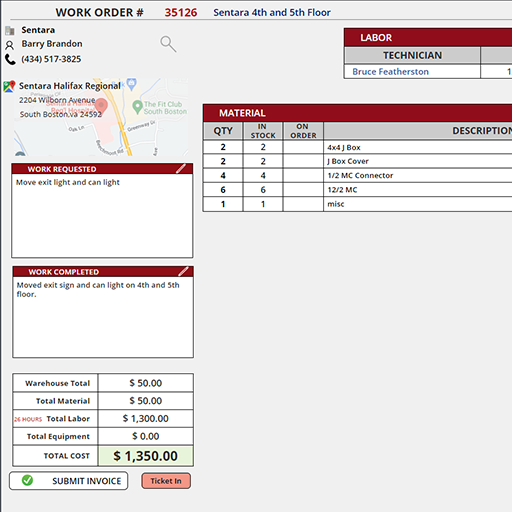Viewport: 512px width, 512px height.
Task: Click the QTY column header
Action: (x=223, y=131)
